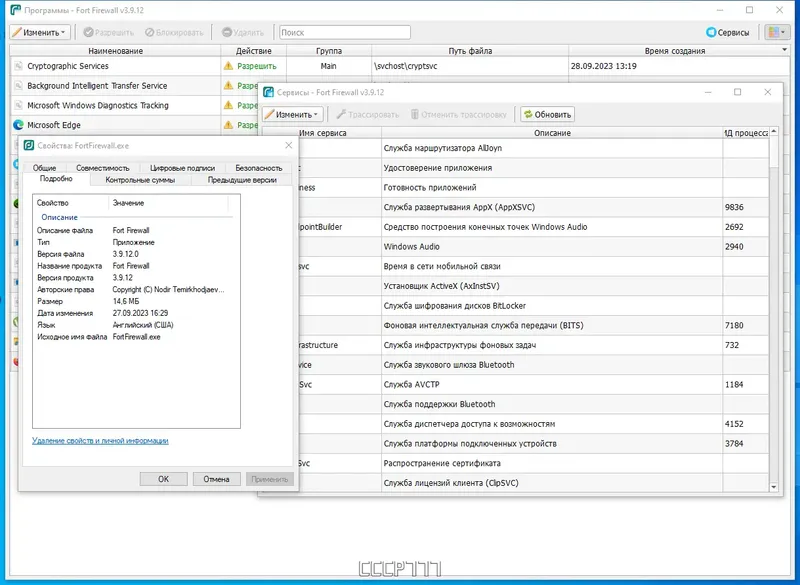
Task: Click the Fort Firewall icon in Программы title bar
Action: click(15, 10)
